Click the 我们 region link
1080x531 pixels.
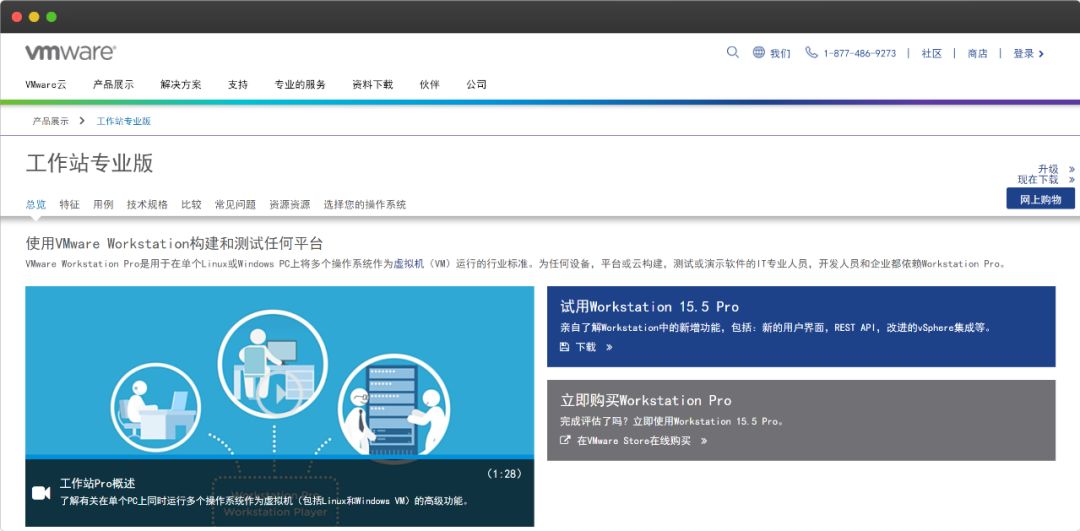(780, 54)
